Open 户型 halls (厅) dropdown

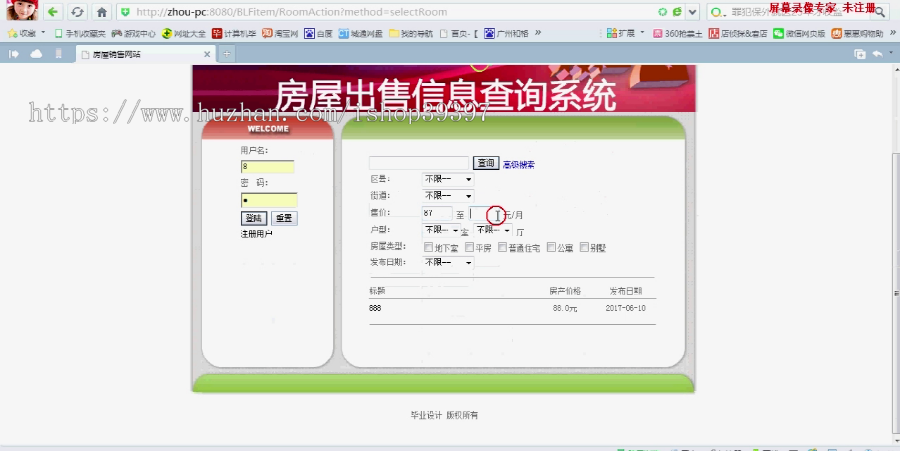(492, 230)
